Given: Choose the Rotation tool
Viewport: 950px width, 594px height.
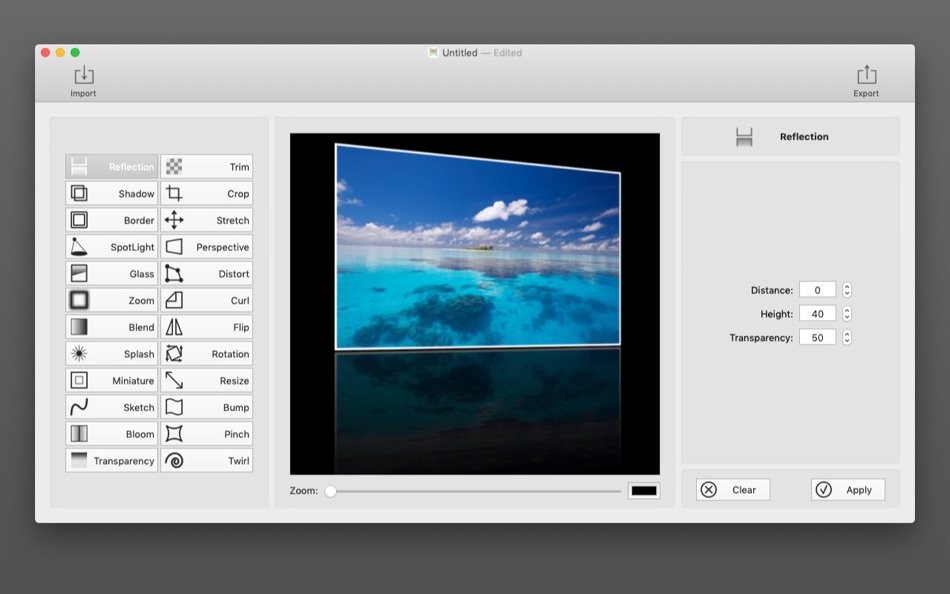Looking at the screenshot, I should click(x=207, y=354).
